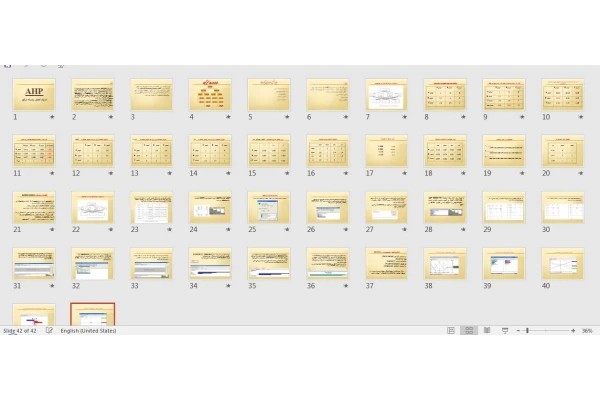This screenshot has width=600, height=400.
Task: Click the transition star under slide 17
Action: coord(404,173)
